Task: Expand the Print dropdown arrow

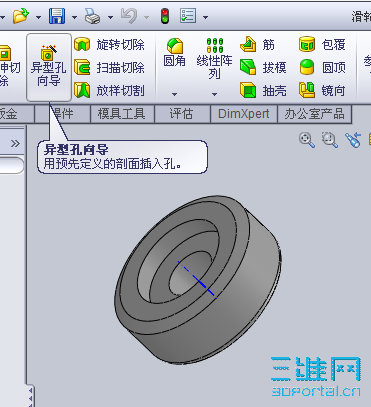Action: [x=110, y=17]
